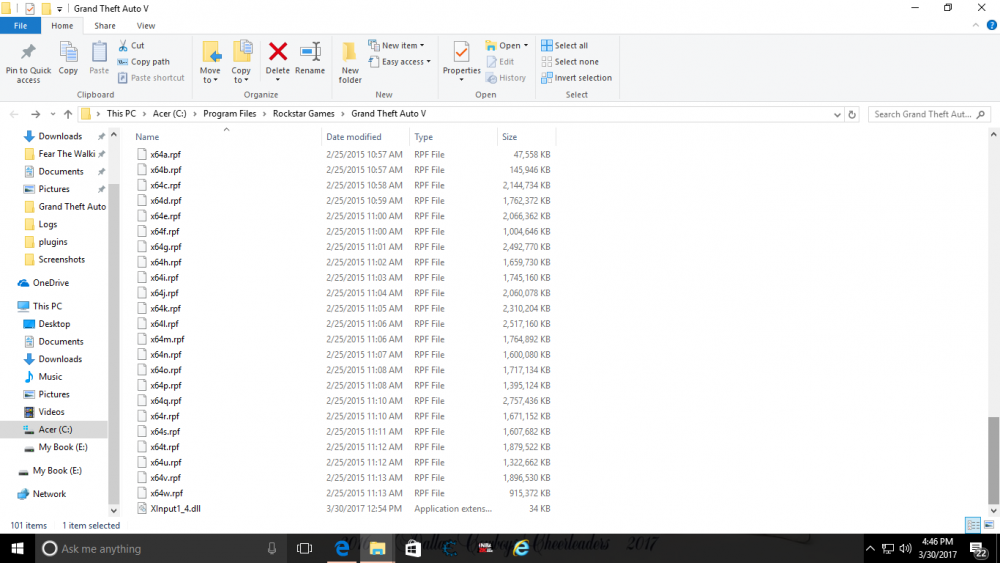Click the Windows Start button

(x=17, y=548)
